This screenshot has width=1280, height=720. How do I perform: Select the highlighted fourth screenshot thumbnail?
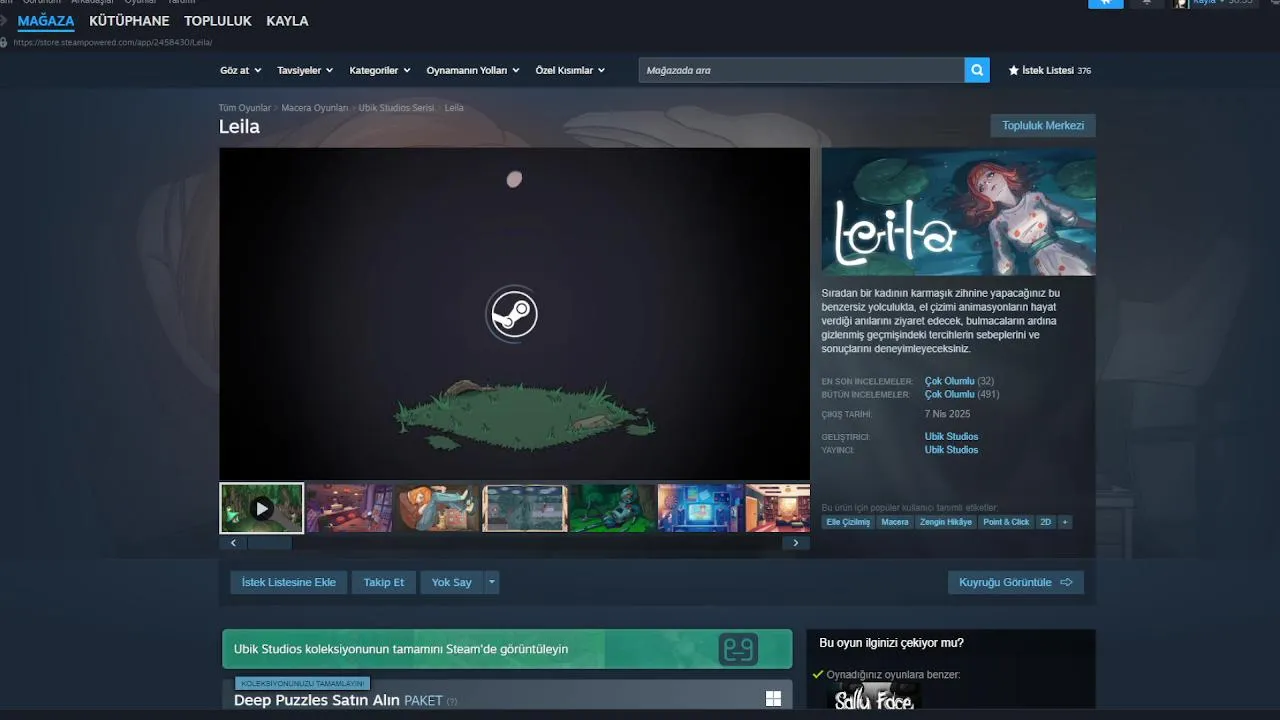(525, 508)
